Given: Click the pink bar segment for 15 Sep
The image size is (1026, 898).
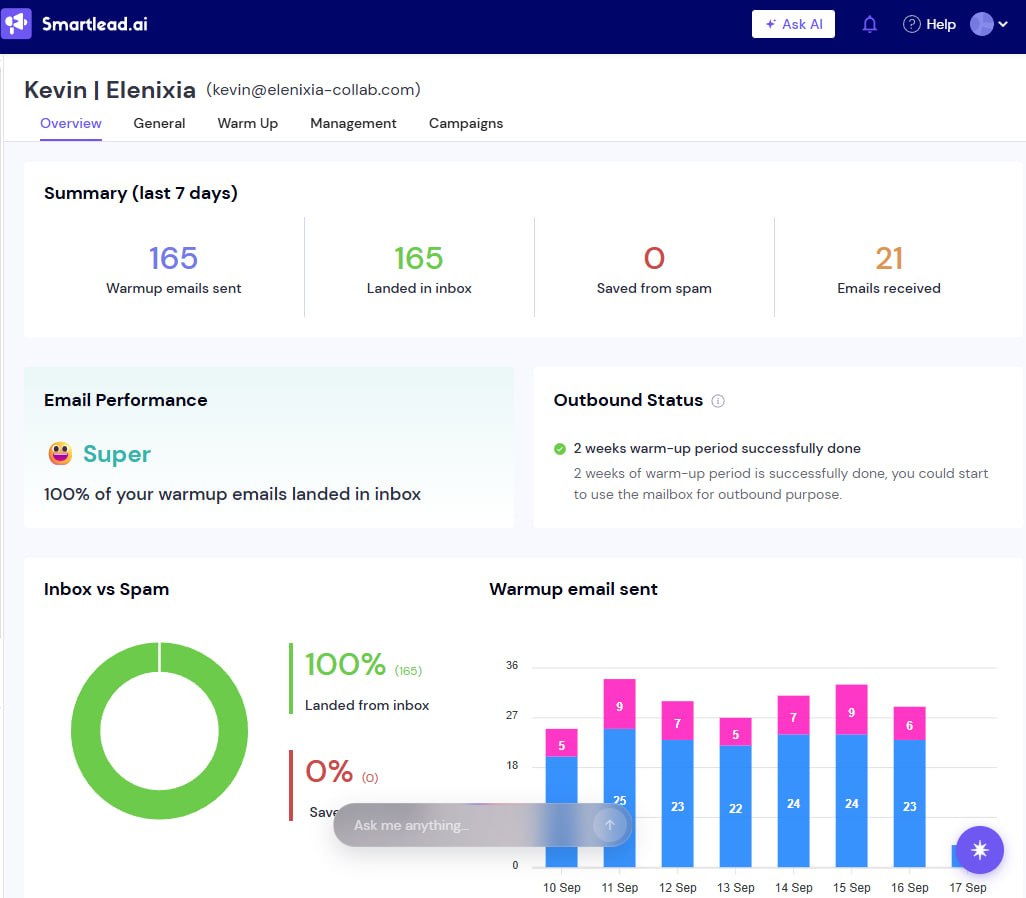Looking at the screenshot, I should pos(851,709).
